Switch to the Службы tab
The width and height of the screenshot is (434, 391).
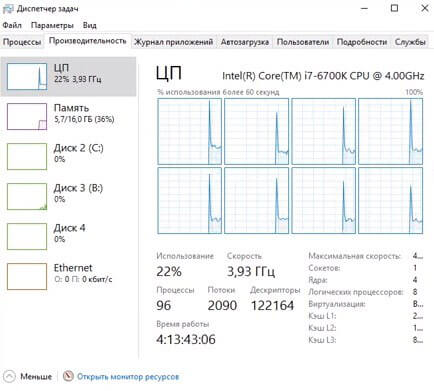coord(410,42)
